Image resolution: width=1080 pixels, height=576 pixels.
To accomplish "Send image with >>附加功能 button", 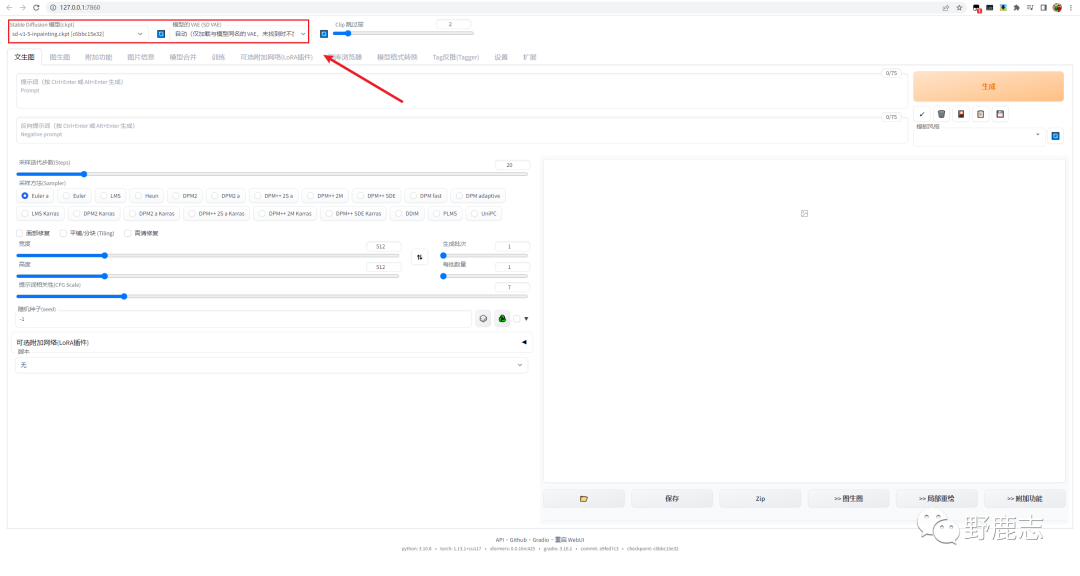I will point(1025,498).
